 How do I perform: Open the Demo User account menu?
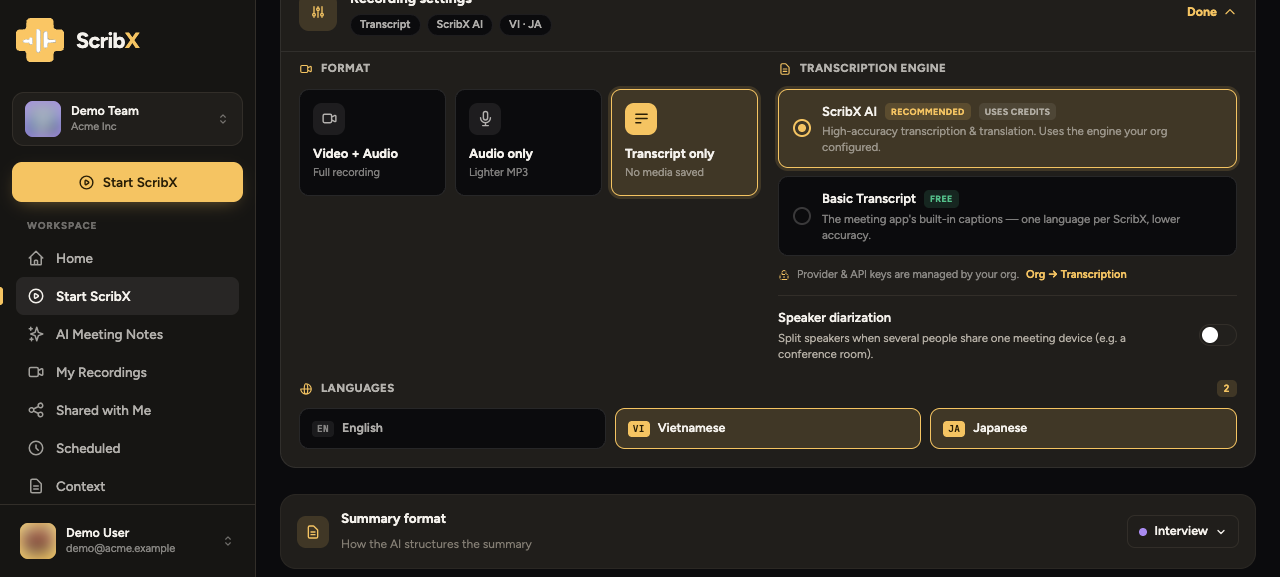pos(127,541)
